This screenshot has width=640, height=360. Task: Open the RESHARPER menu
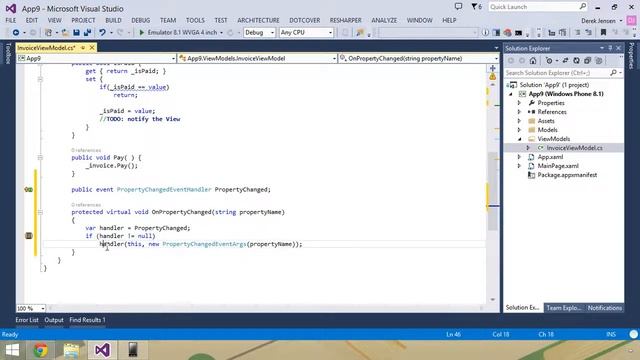click(345, 20)
